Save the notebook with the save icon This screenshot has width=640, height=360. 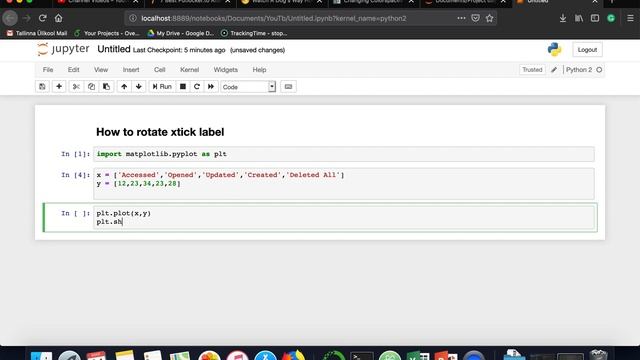42,87
